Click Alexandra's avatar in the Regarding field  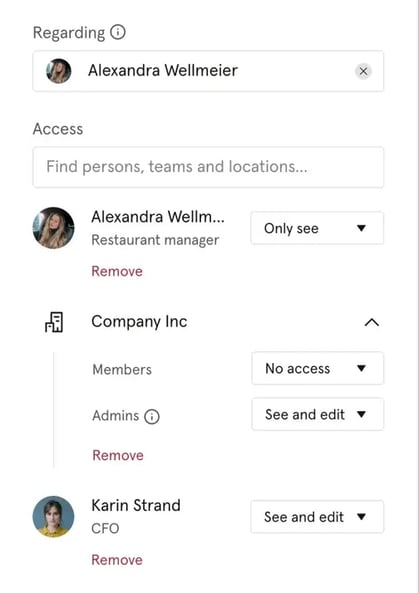(59, 71)
